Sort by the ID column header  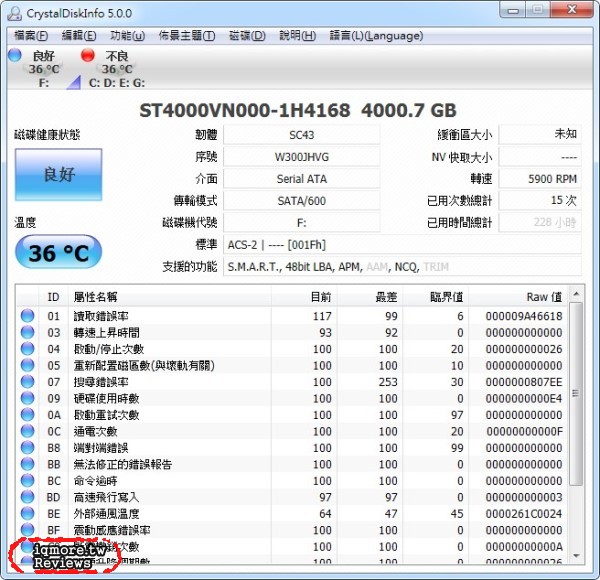coord(54,297)
